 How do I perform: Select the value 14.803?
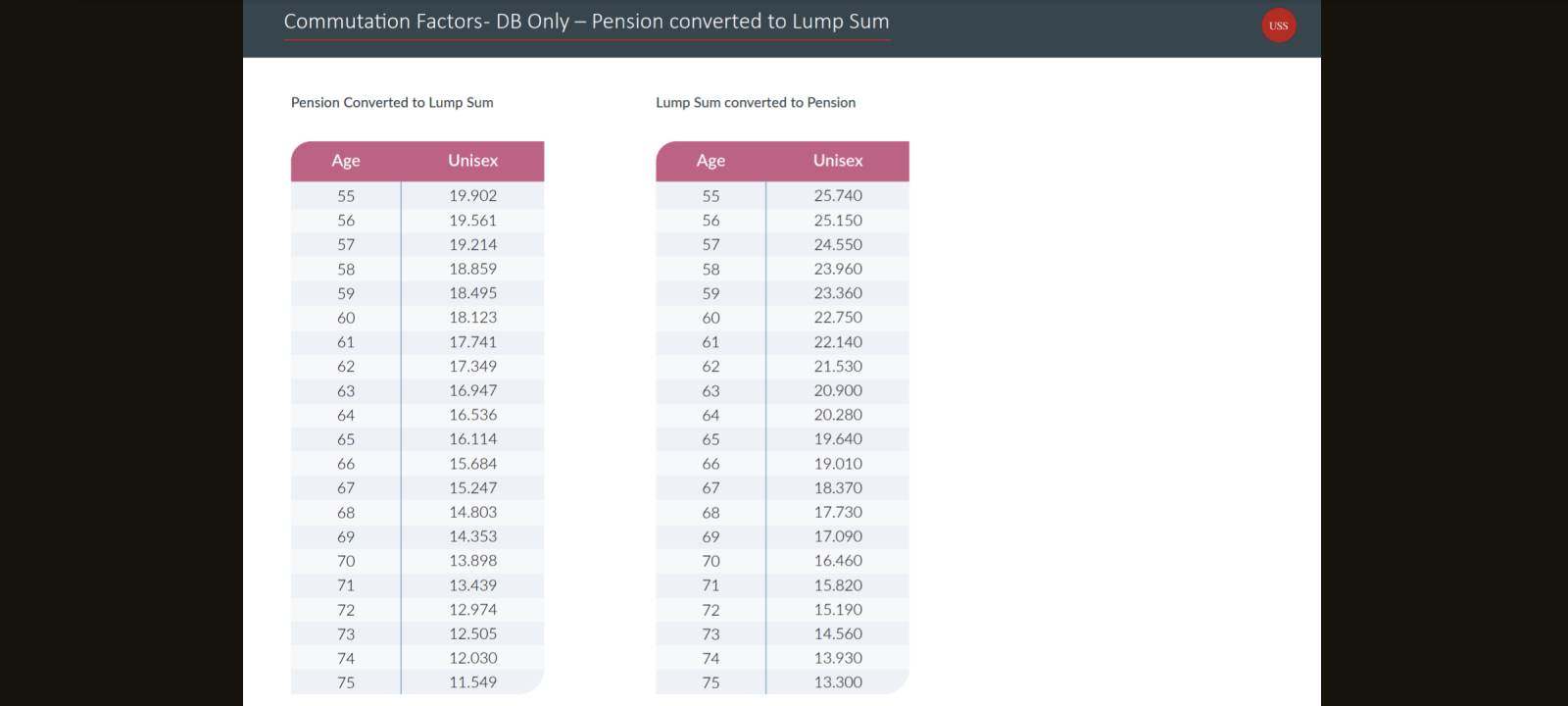(473, 512)
